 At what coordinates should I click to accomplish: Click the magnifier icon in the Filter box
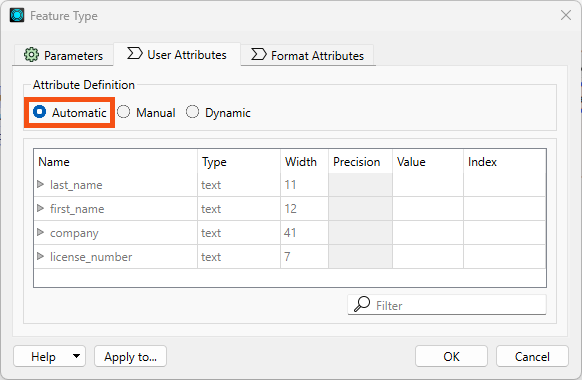click(x=362, y=304)
